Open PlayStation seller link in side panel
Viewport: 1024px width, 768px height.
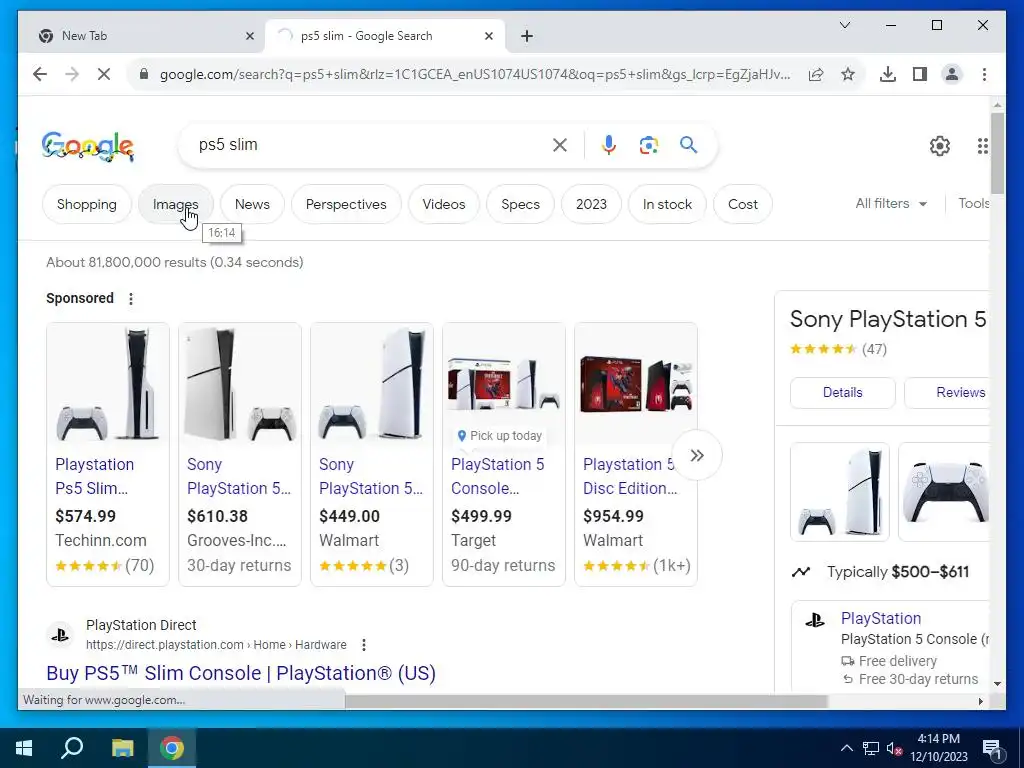[881, 618]
